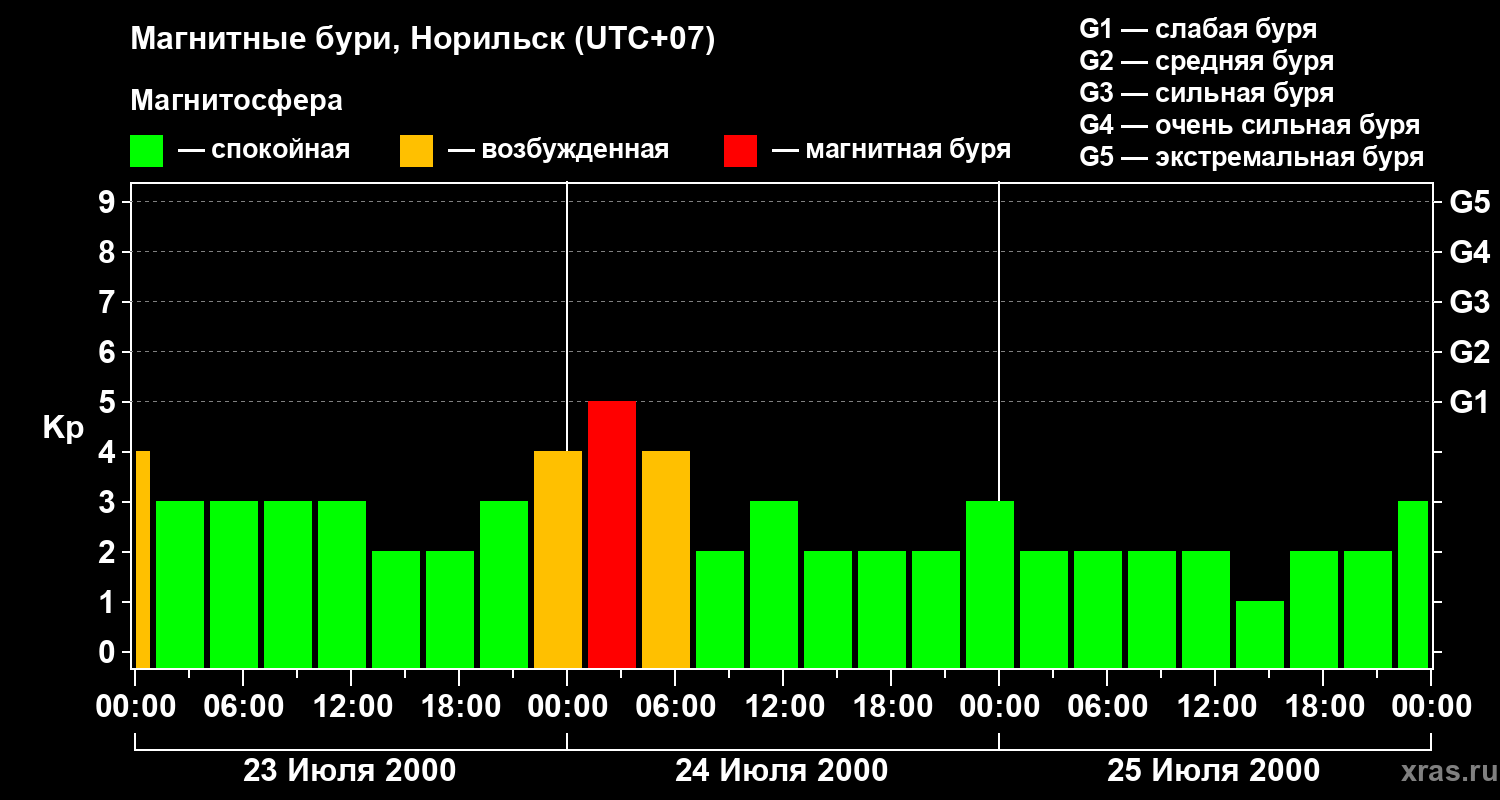Click the y-axis value 0

tap(109, 652)
